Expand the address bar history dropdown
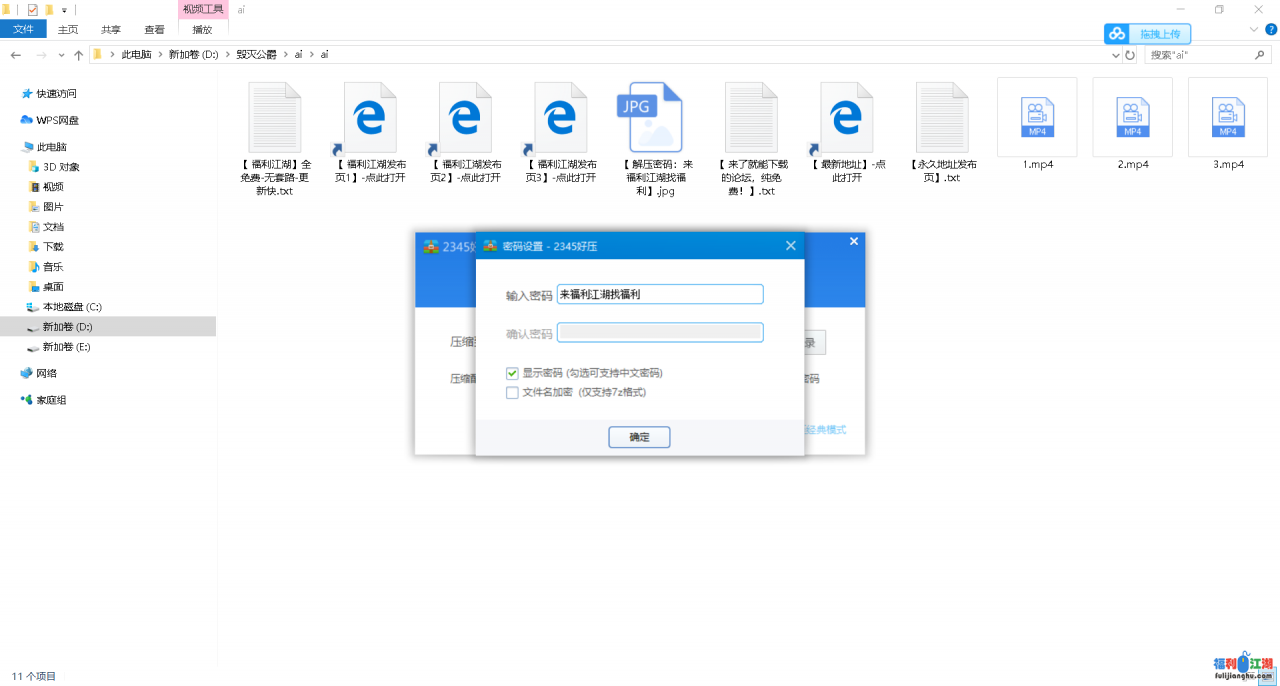The width and height of the screenshot is (1280, 686). point(1116,55)
